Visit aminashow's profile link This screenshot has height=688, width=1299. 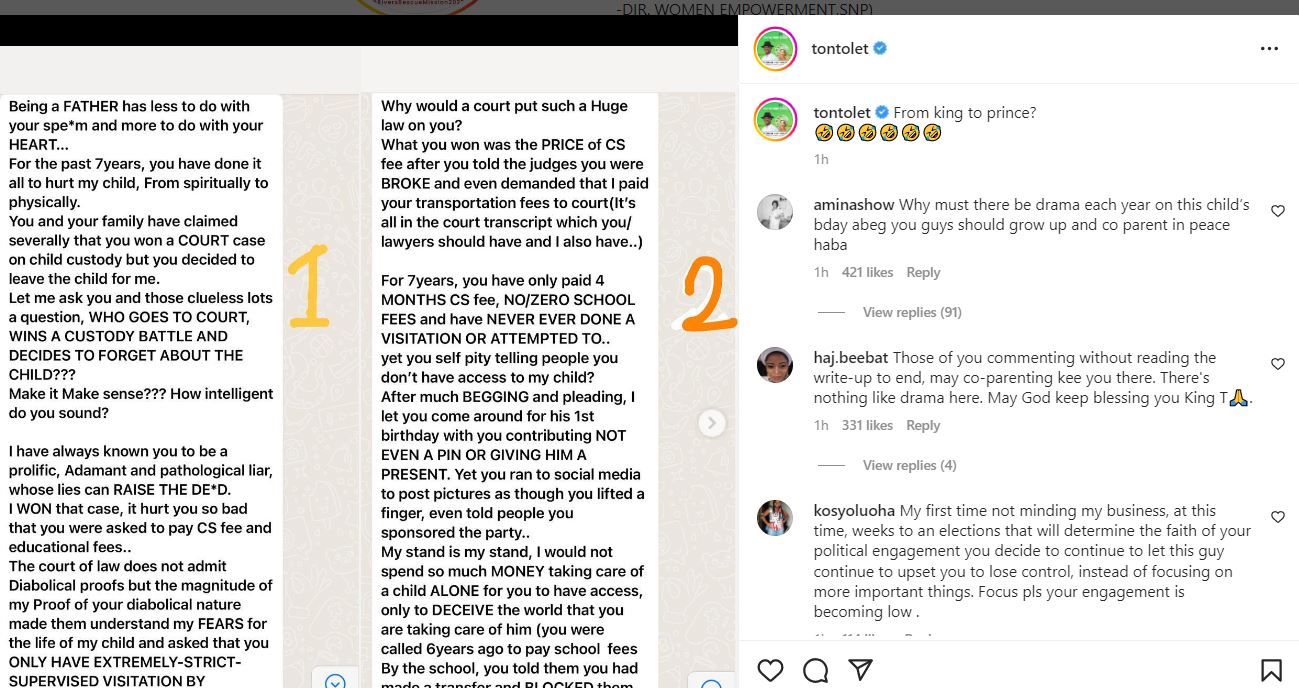tap(854, 205)
